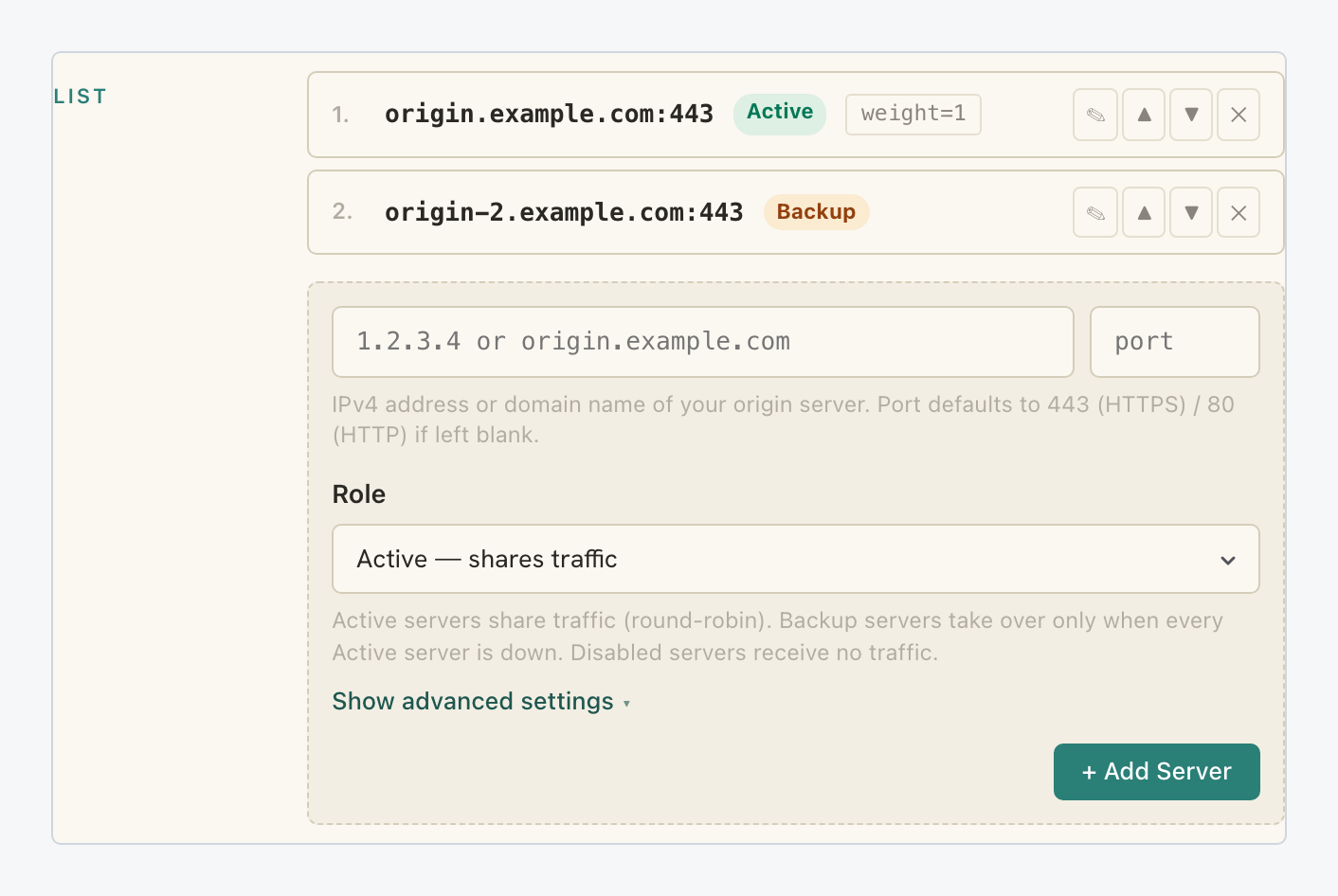1338x896 pixels.
Task: Click the Backup badge on origin-2.example.com
Action: (x=816, y=212)
